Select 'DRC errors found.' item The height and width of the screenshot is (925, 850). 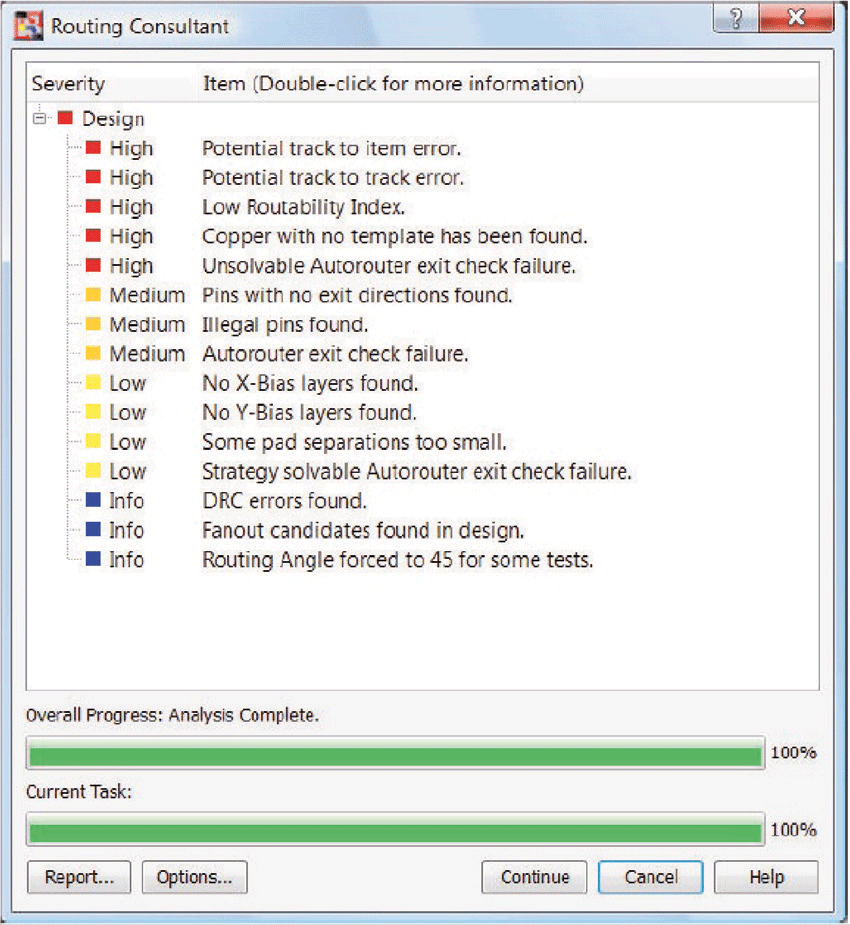[x=284, y=501]
